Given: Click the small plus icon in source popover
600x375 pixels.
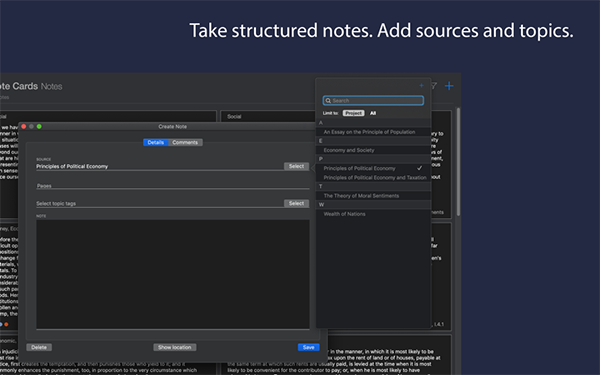Looking at the screenshot, I should point(421,86).
